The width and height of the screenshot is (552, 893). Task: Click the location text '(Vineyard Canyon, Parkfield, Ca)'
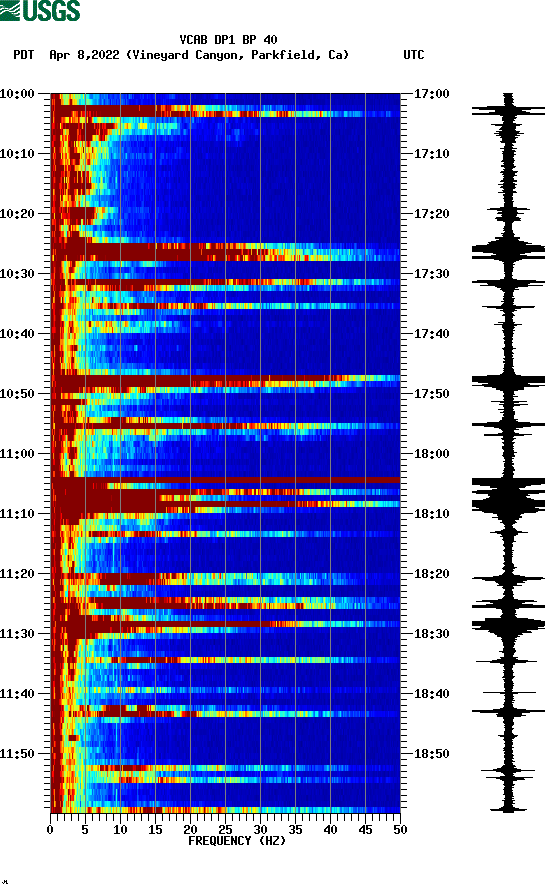pyautogui.click(x=238, y=55)
